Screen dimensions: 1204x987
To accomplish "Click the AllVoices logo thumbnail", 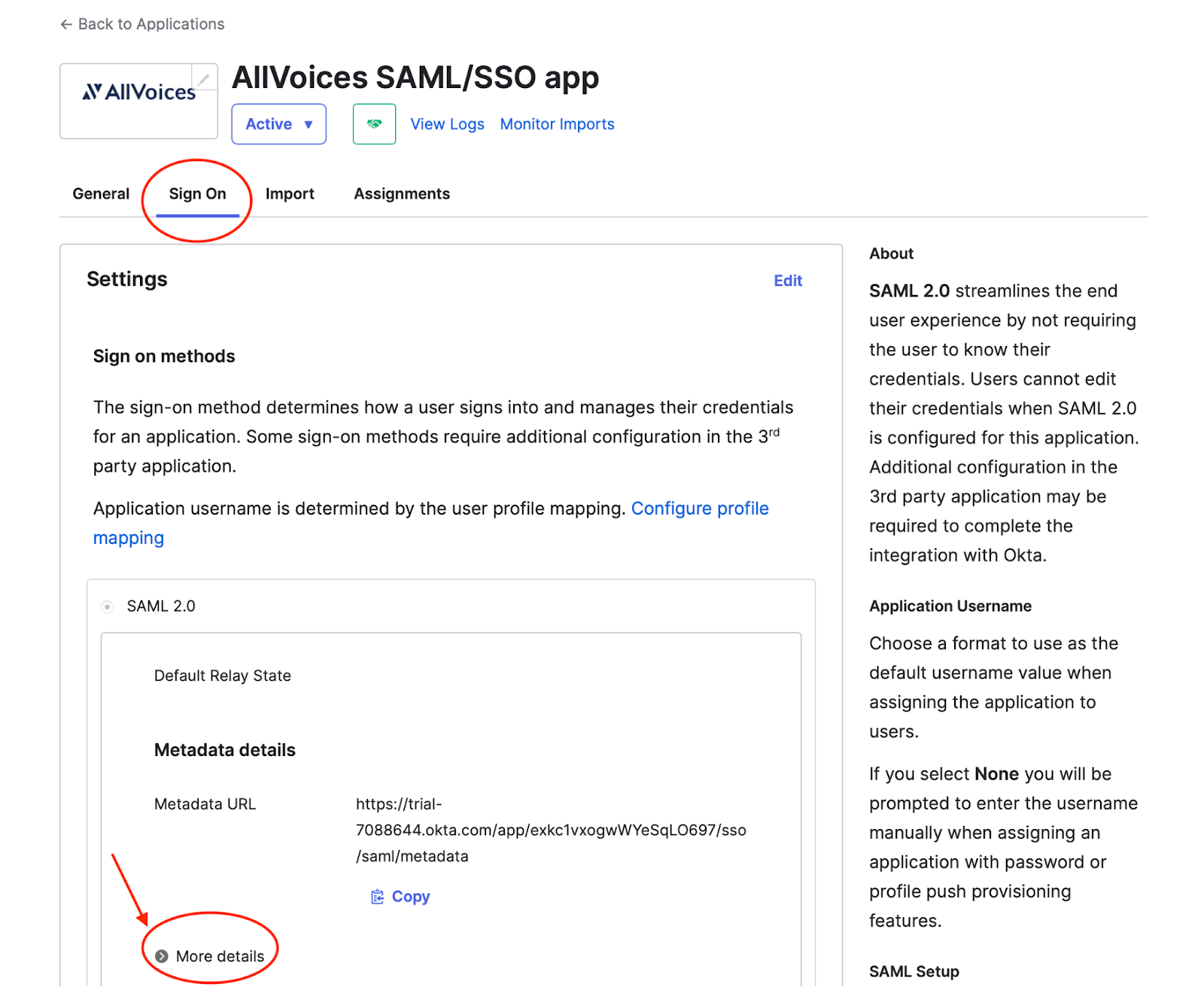I will [138, 101].
